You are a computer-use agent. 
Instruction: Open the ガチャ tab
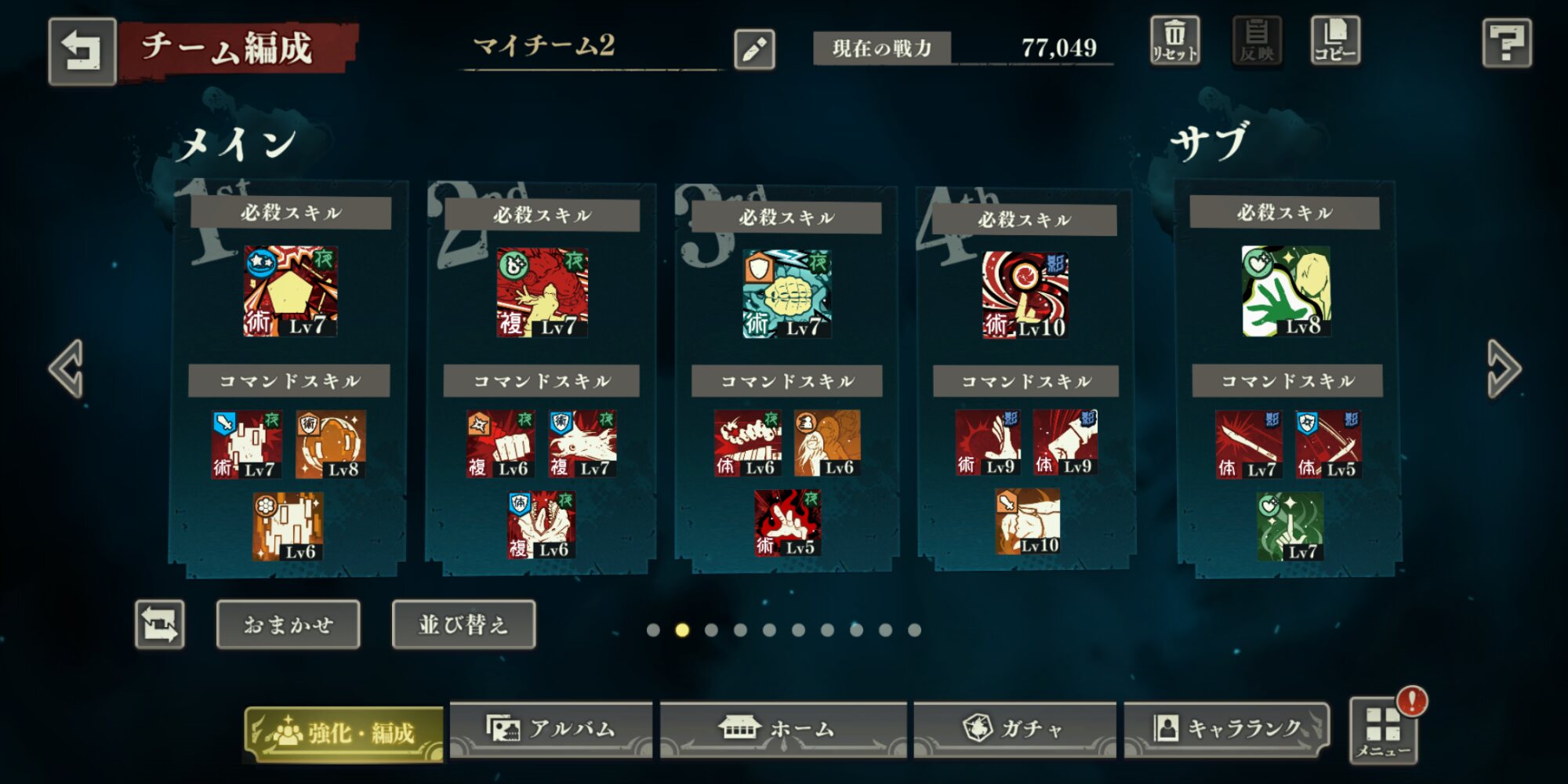(x=1014, y=729)
